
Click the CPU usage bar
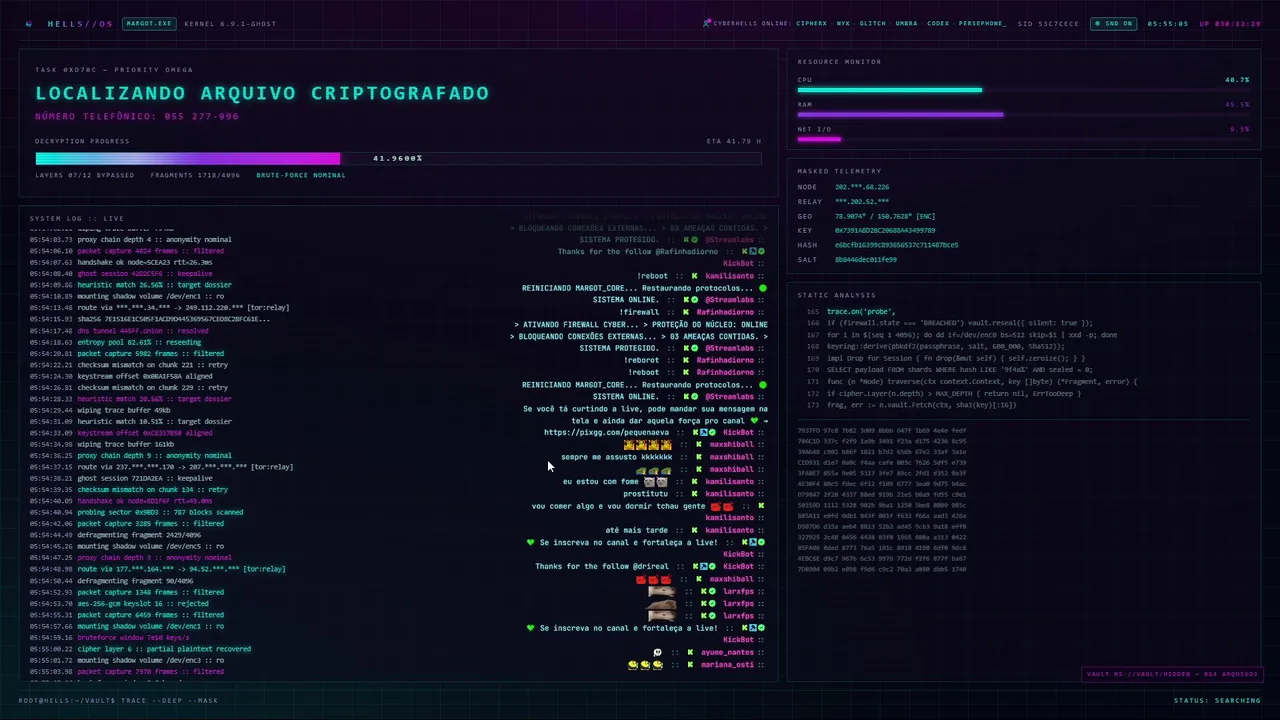(x=1023, y=90)
